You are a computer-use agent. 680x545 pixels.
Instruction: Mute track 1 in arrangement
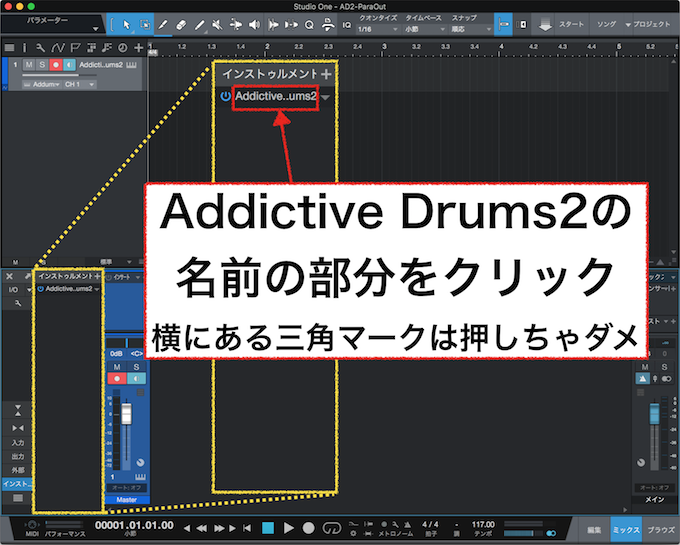29,65
